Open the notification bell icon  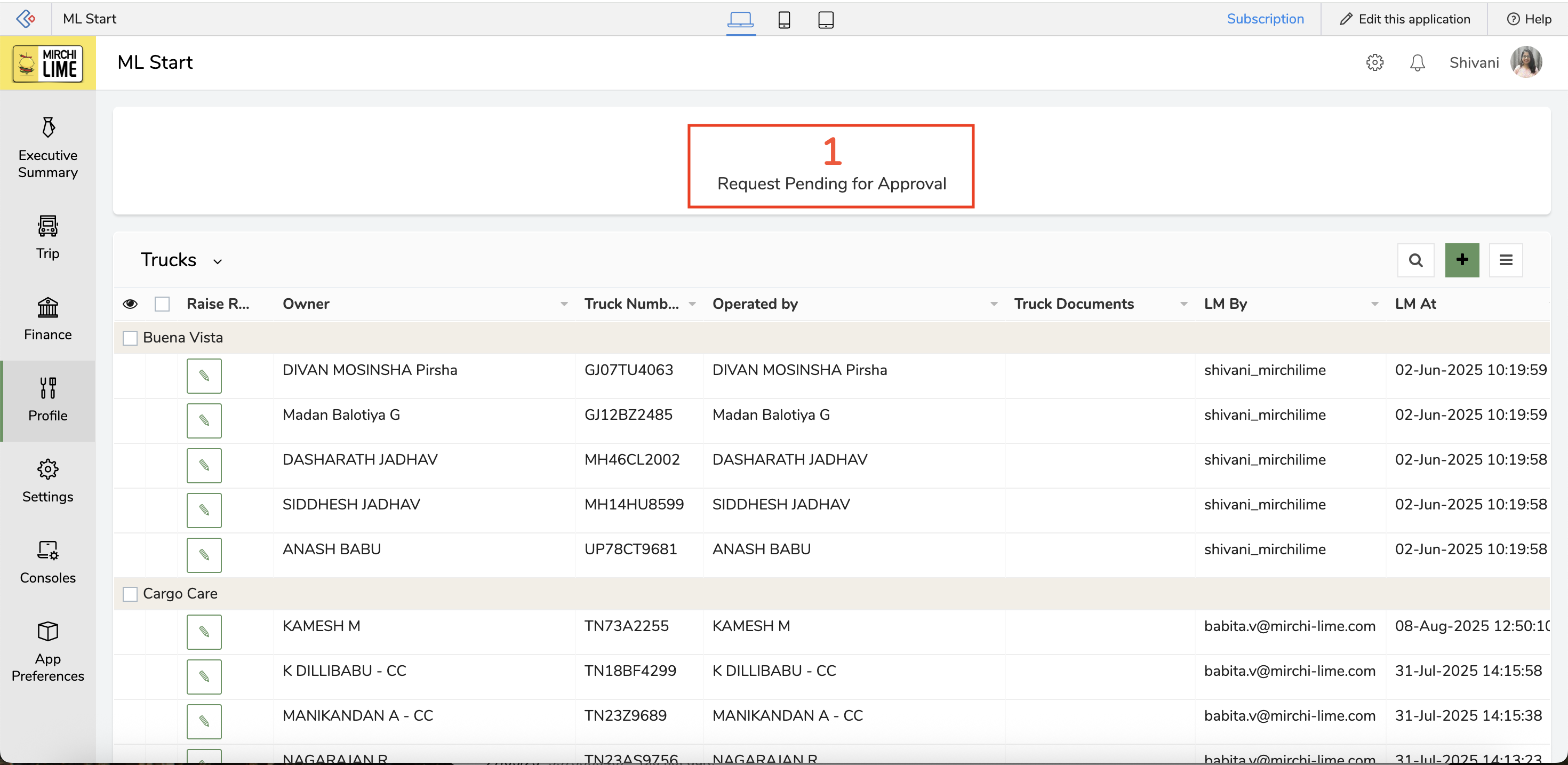pyautogui.click(x=1417, y=63)
